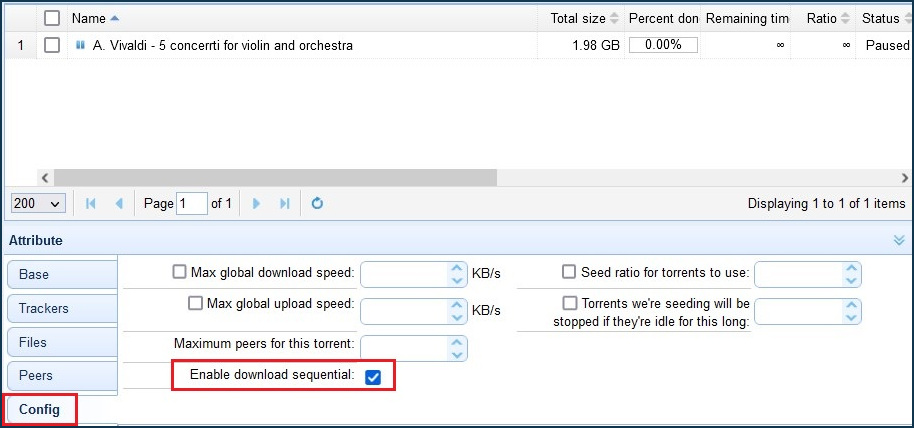Viewport: 914px width, 428px height.
Task: Refresh the torrent list
Action: point(317,204)
